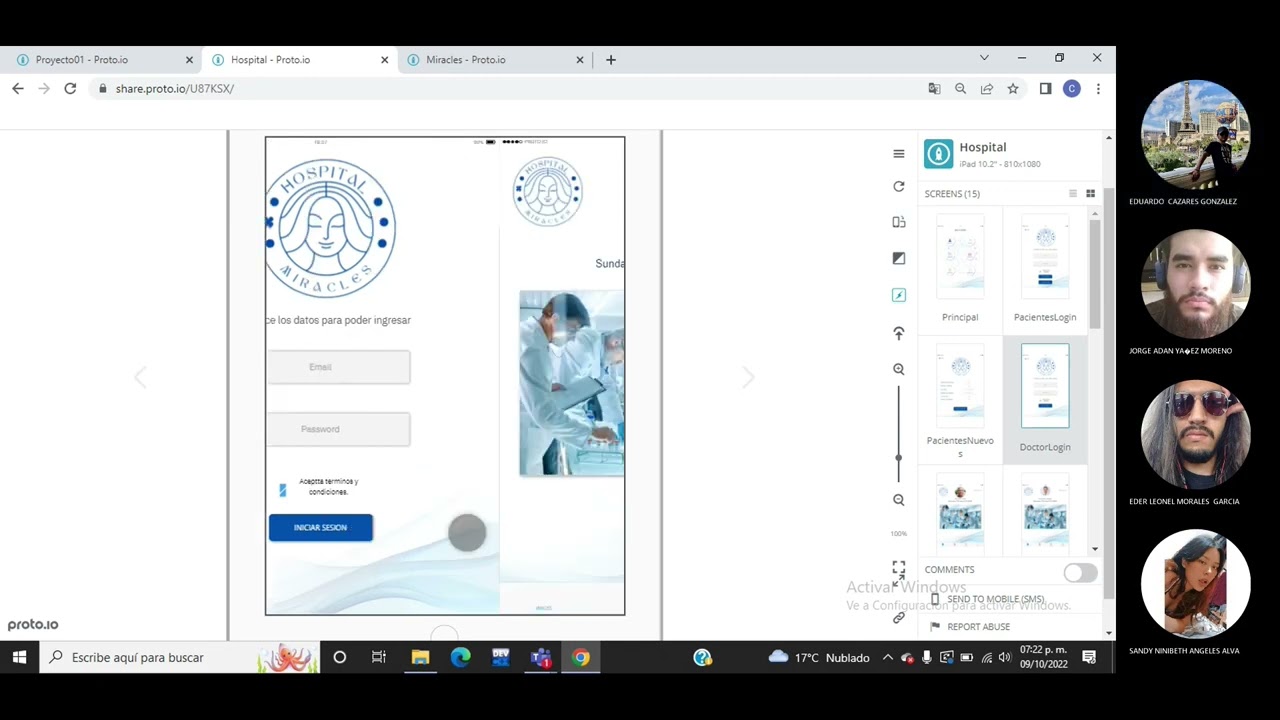Screen dimensions: 1280x720
Task: Open Chrome side panel
Action: pyautogui.click(x=1046, y=88)
